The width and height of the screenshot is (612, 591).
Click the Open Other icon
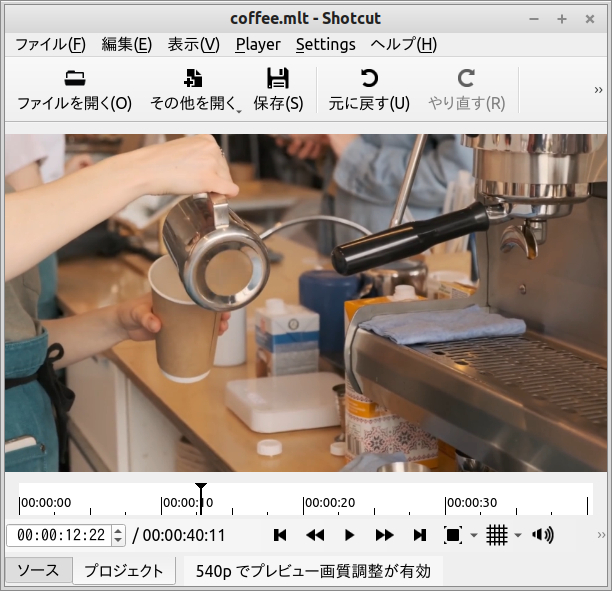(x=194, y=79)
